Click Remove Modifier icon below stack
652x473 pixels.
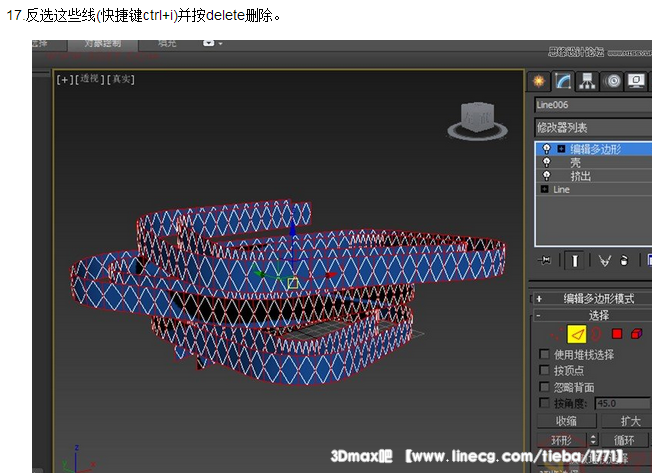click(x=624, y=261)
